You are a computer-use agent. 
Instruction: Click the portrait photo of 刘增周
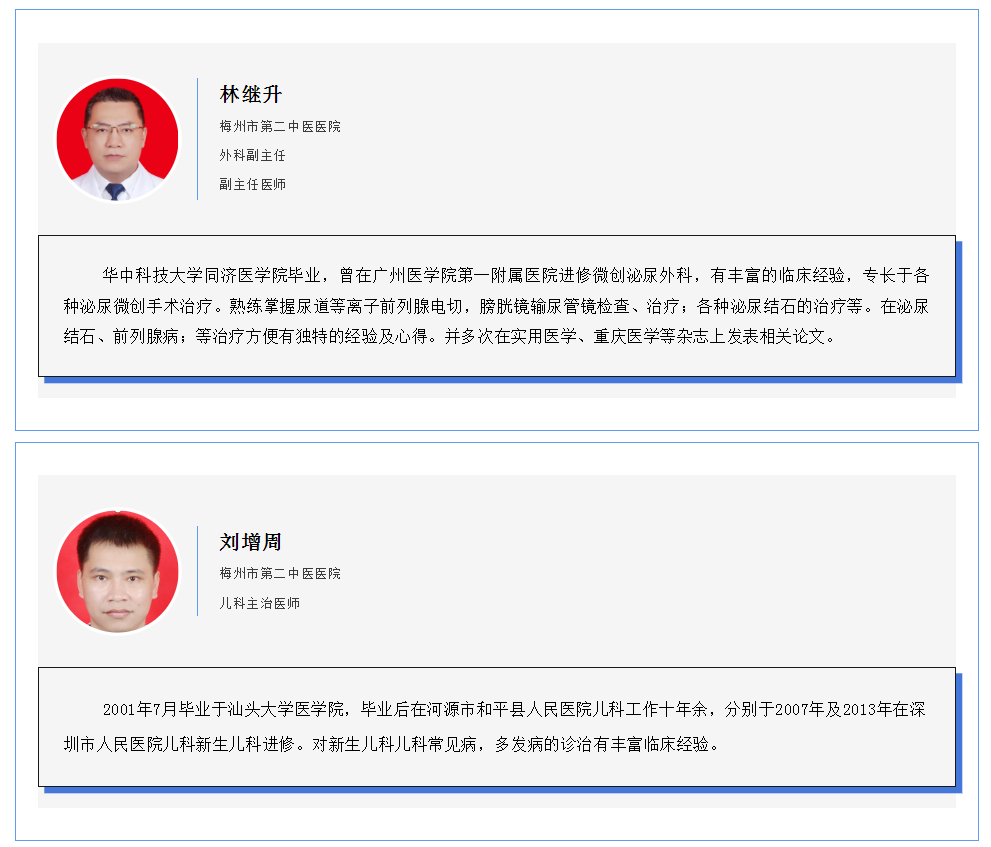118,571
